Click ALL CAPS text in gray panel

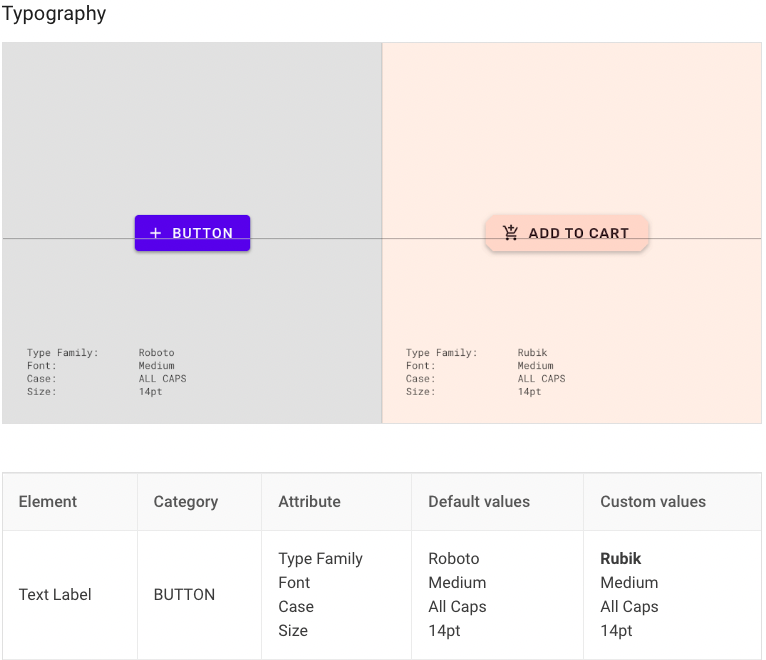[x=162, y=379]
